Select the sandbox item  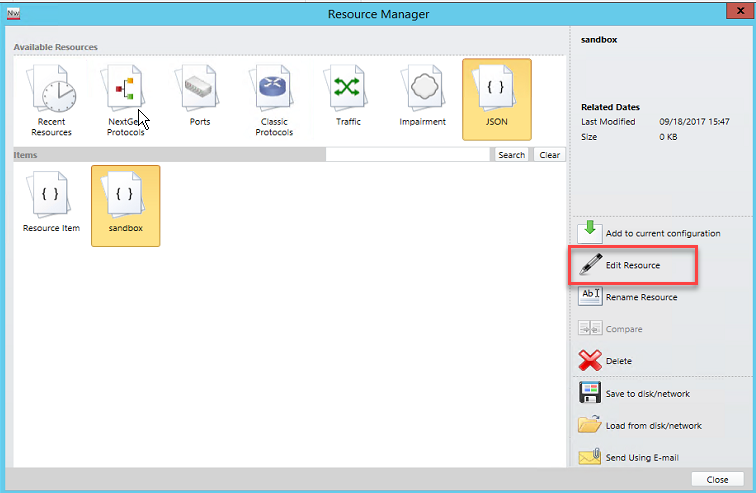[125, 204]
